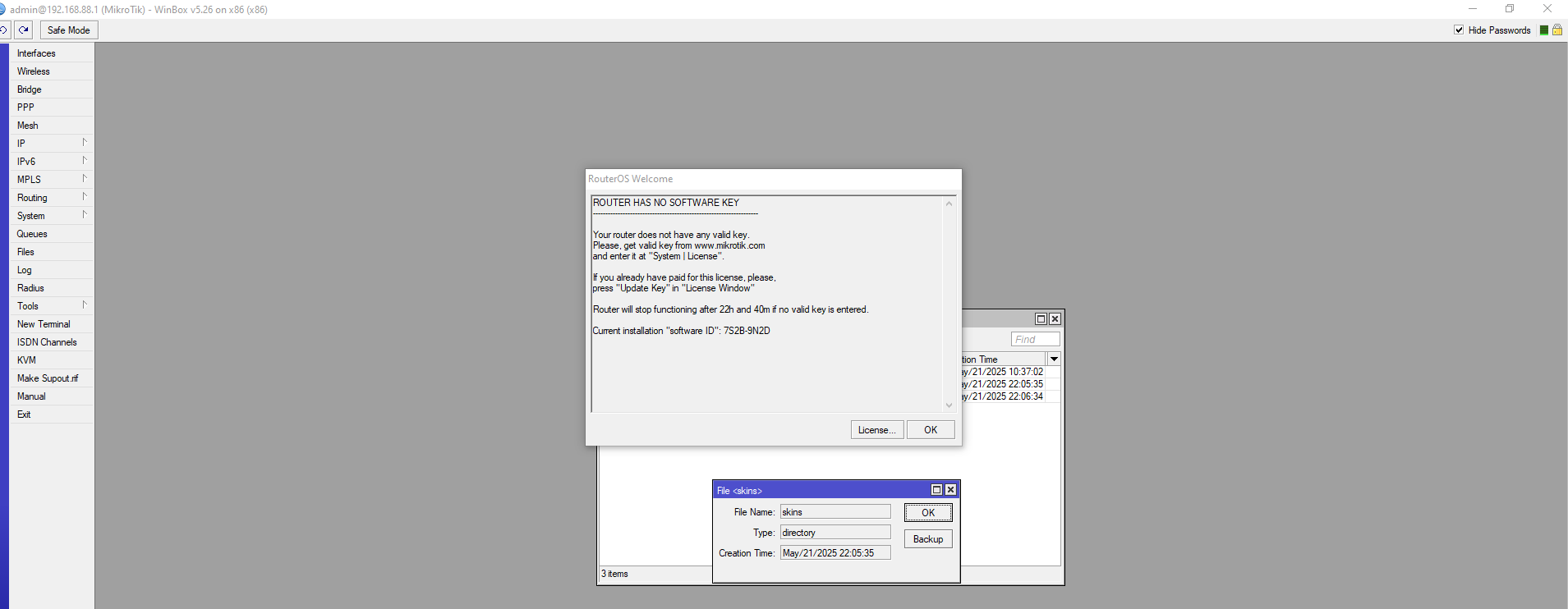
Task: Open the KVM menu
Action: pyautogui.click(x=52, y=360)
